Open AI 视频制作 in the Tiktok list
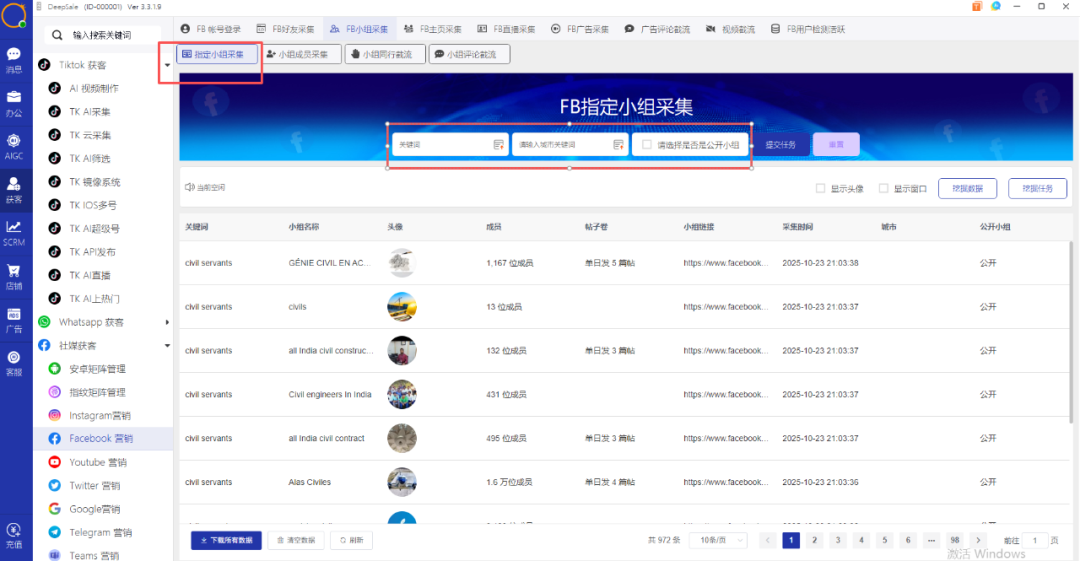 (94, 88)
